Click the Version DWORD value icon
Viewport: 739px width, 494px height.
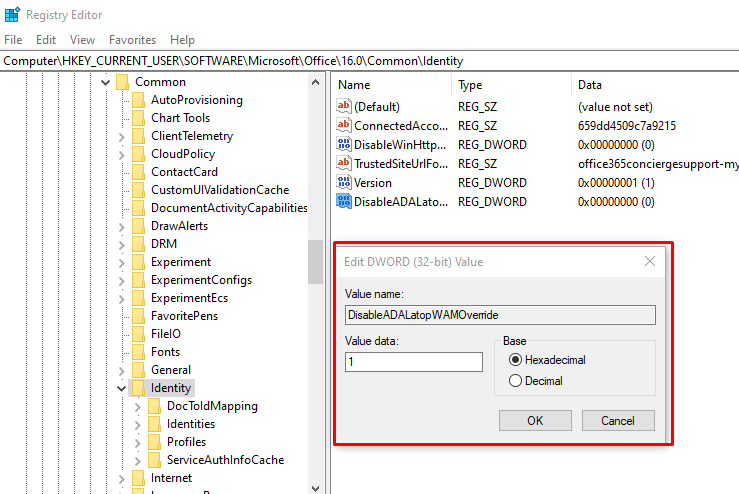(x=344, y=183)
